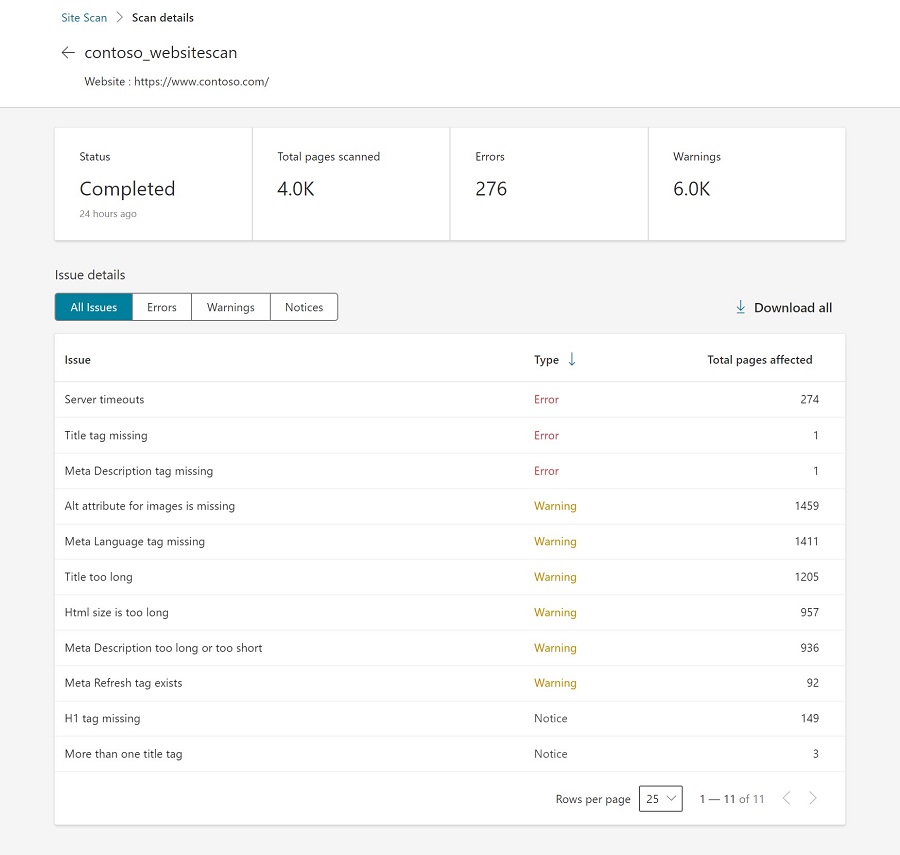900x855 pixels.
Task: Sort by Total pages affected column
Action: (759, 360)
